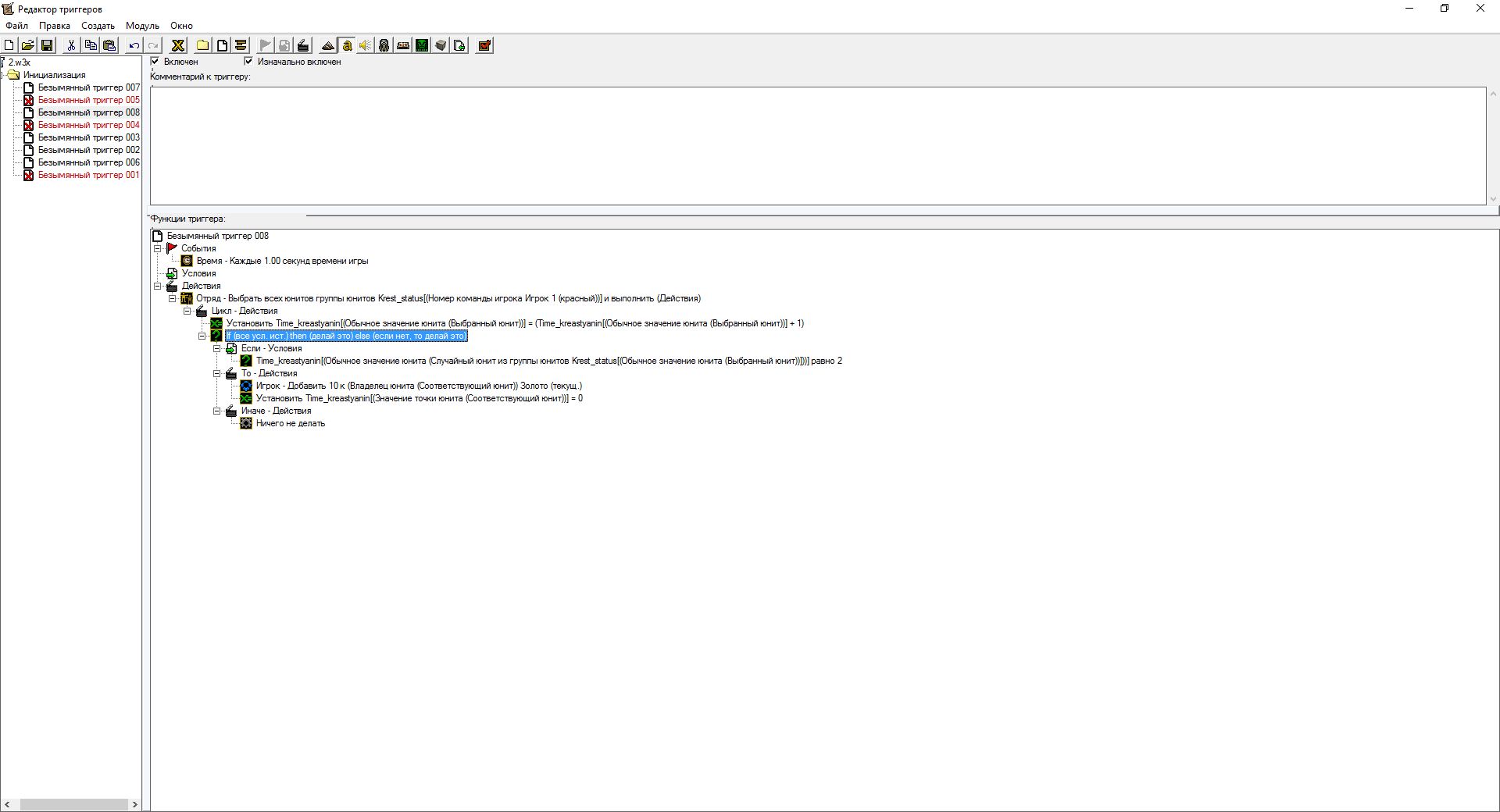Click the trigger list horizontal scrollbar thumb
The image size is (1500, 812).
(74, 804)
